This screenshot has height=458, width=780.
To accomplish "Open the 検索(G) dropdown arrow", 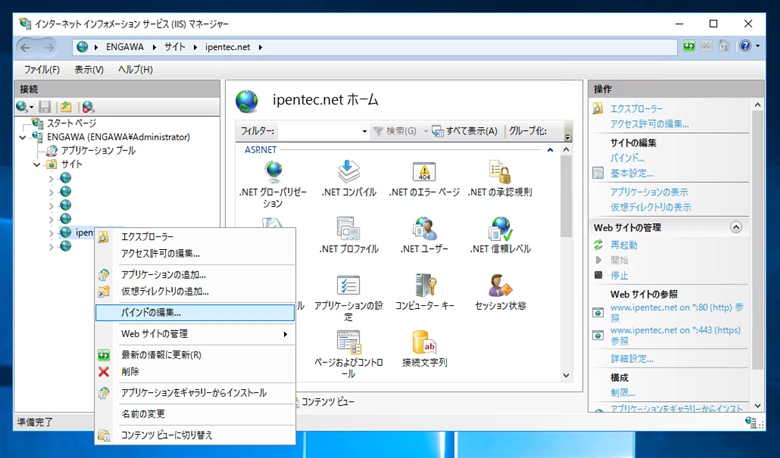I will 426,131.
